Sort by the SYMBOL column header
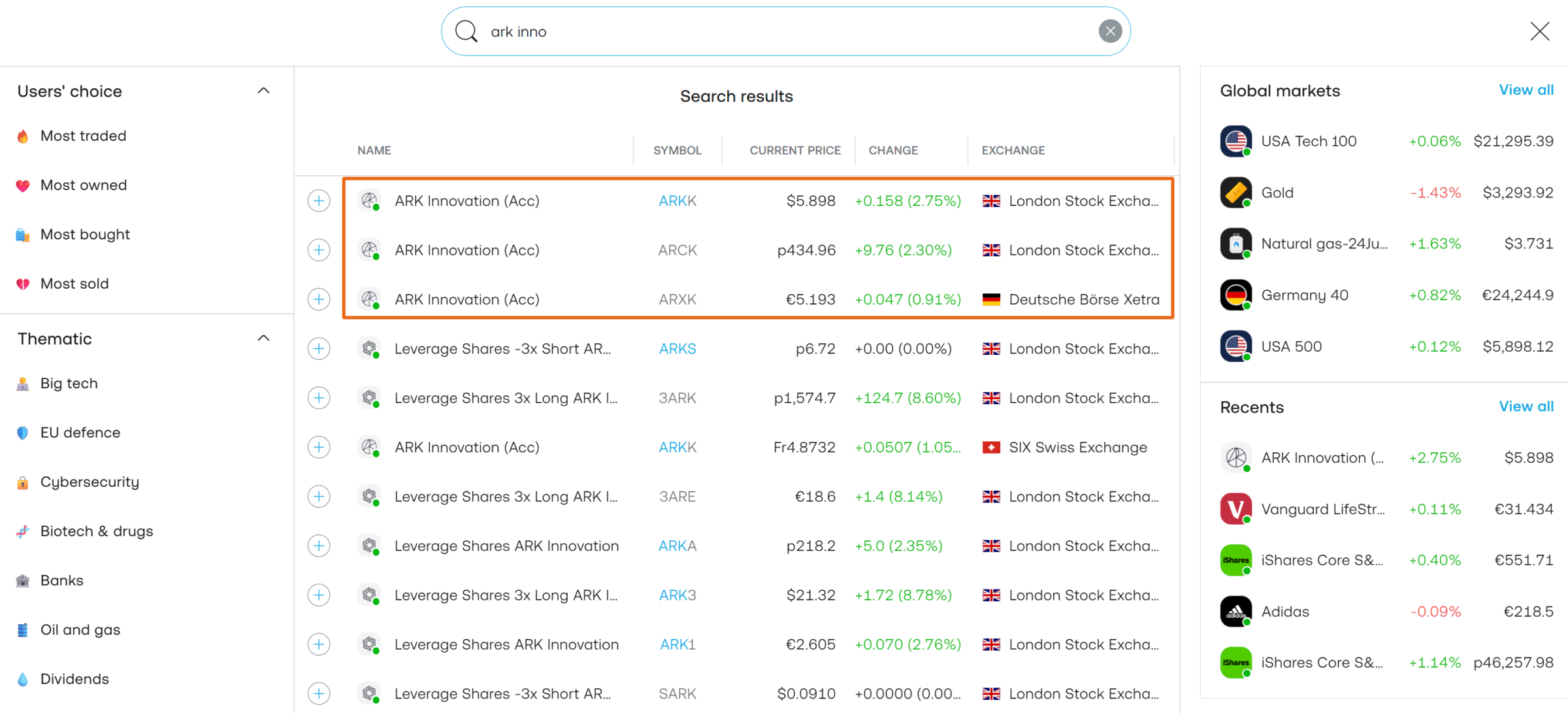The height and width of the screenshot is (713, 1568). 678,150
